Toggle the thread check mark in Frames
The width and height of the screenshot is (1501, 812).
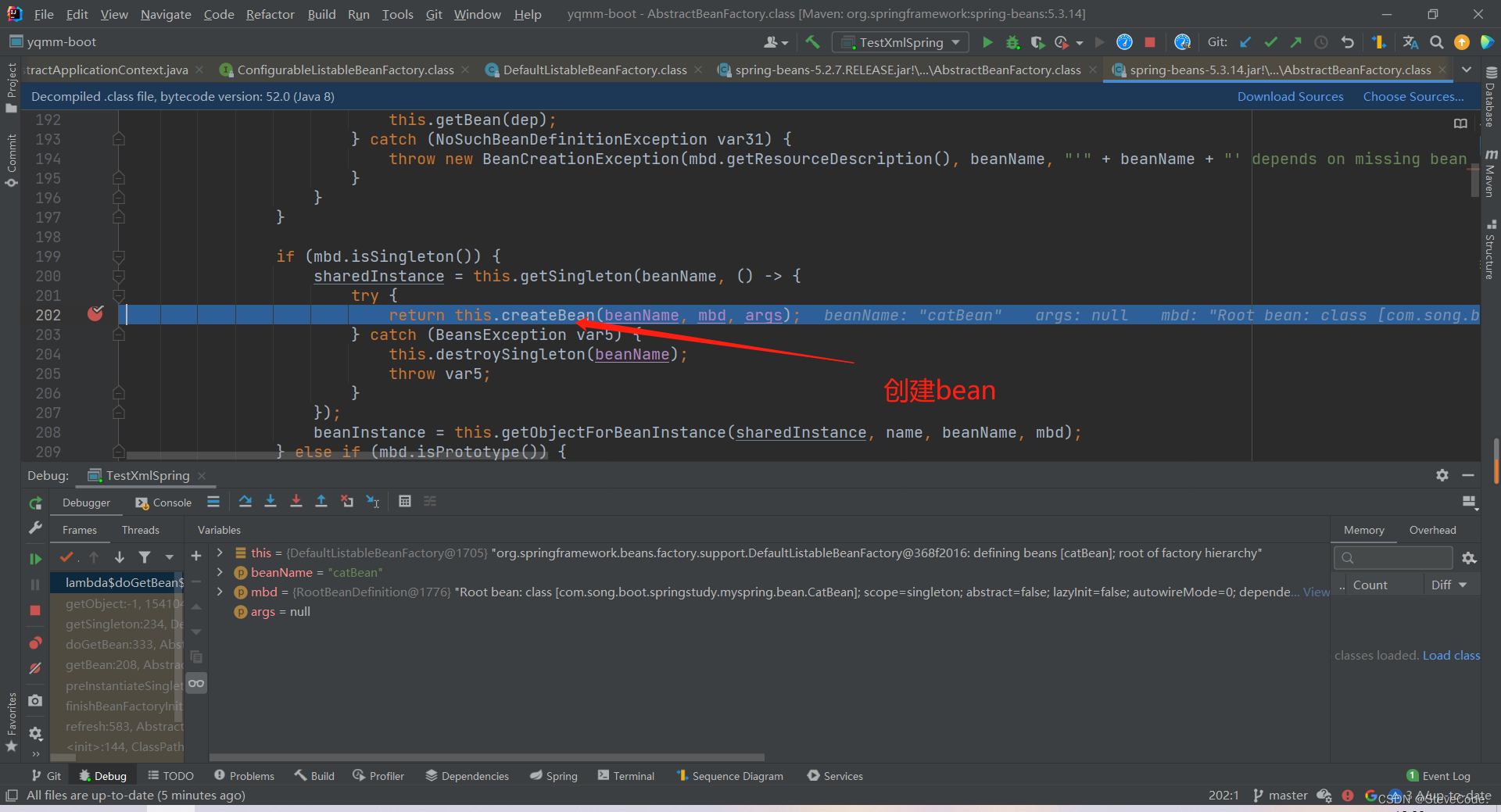(67, 557)
